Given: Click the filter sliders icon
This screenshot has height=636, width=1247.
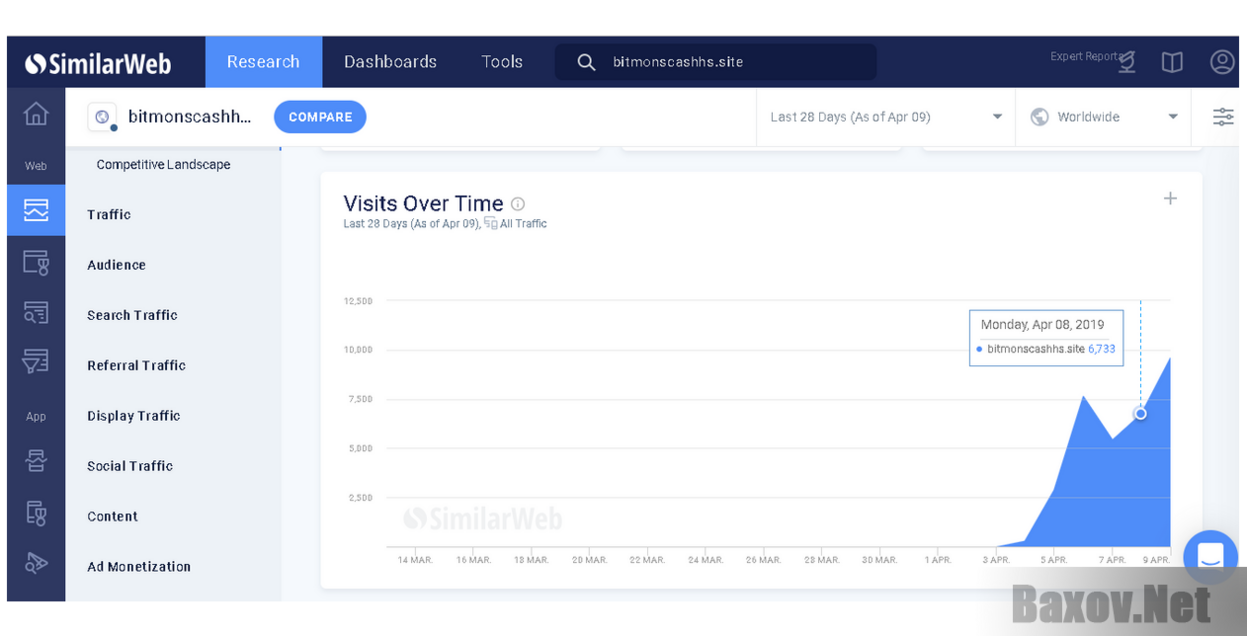Looking at the screenshot, I should (x=1223, y=117).
